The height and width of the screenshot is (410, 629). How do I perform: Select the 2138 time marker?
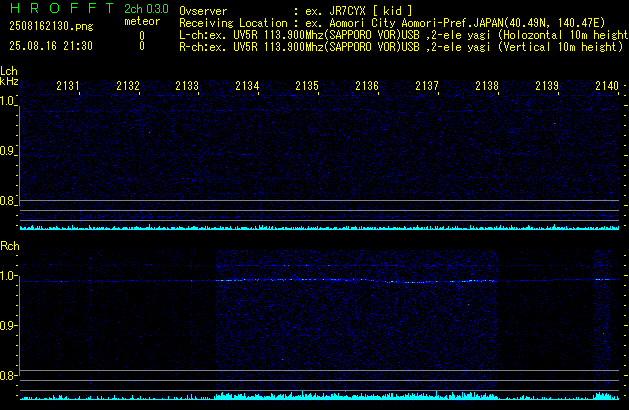coord(487,86)
